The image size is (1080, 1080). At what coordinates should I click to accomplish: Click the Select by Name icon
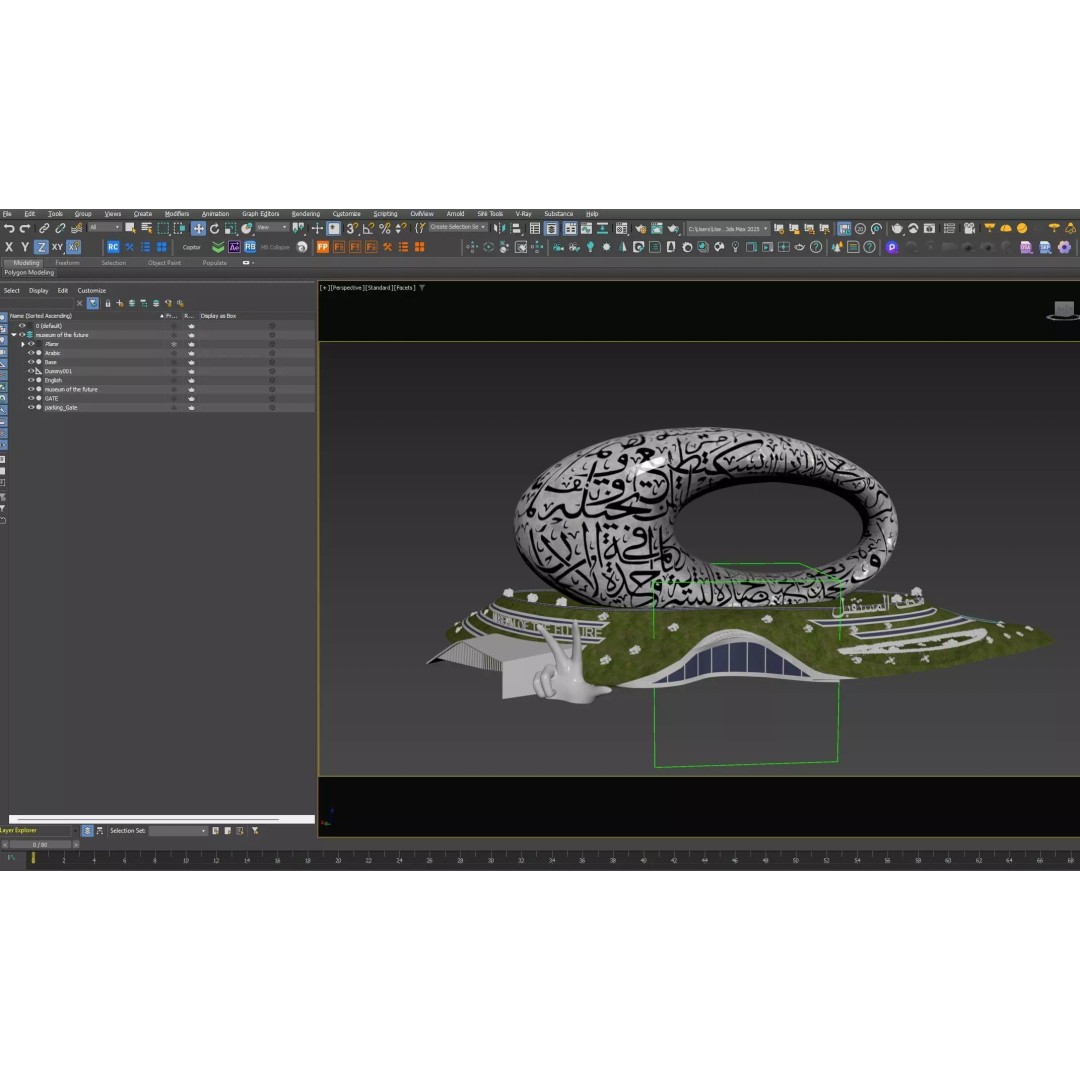click(x=146, y=228)
